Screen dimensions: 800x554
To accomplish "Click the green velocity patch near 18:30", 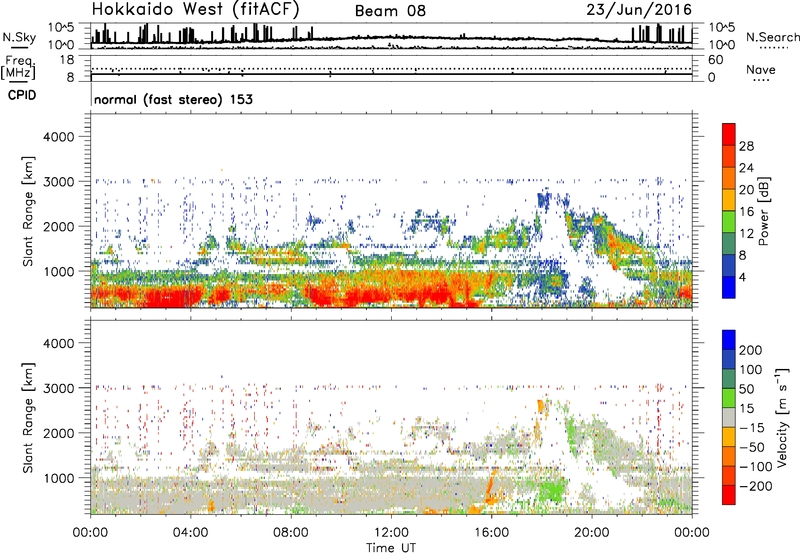I will click(x=552, y=490).
